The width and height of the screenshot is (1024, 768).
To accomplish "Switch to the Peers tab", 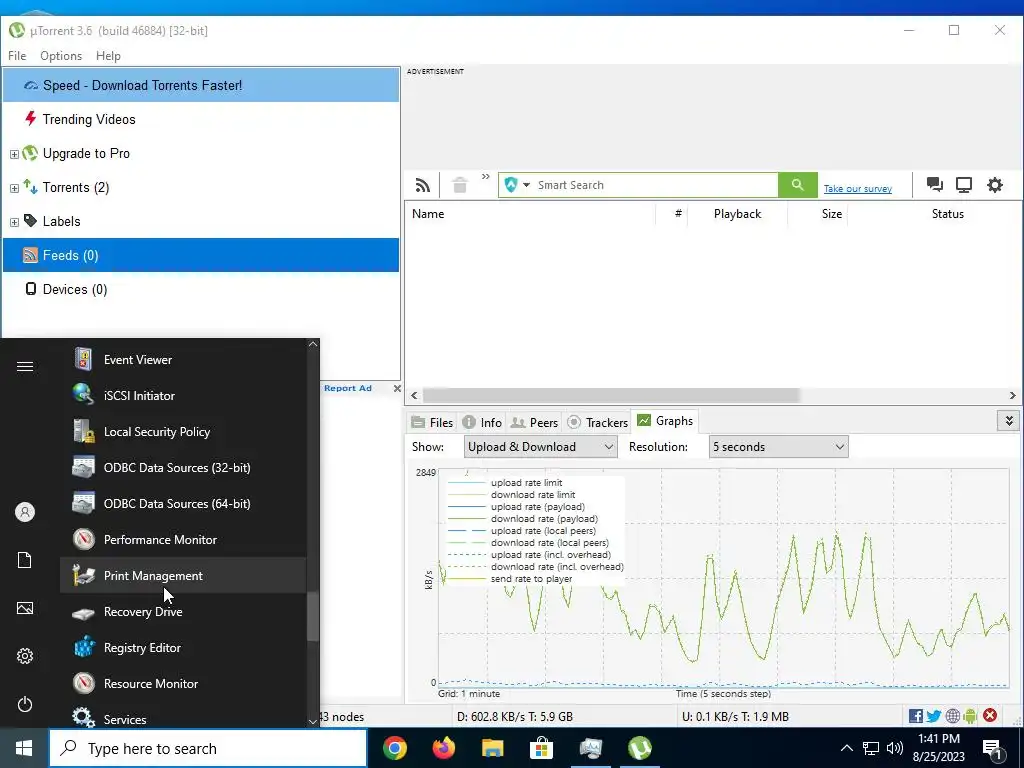I will 534,423.
